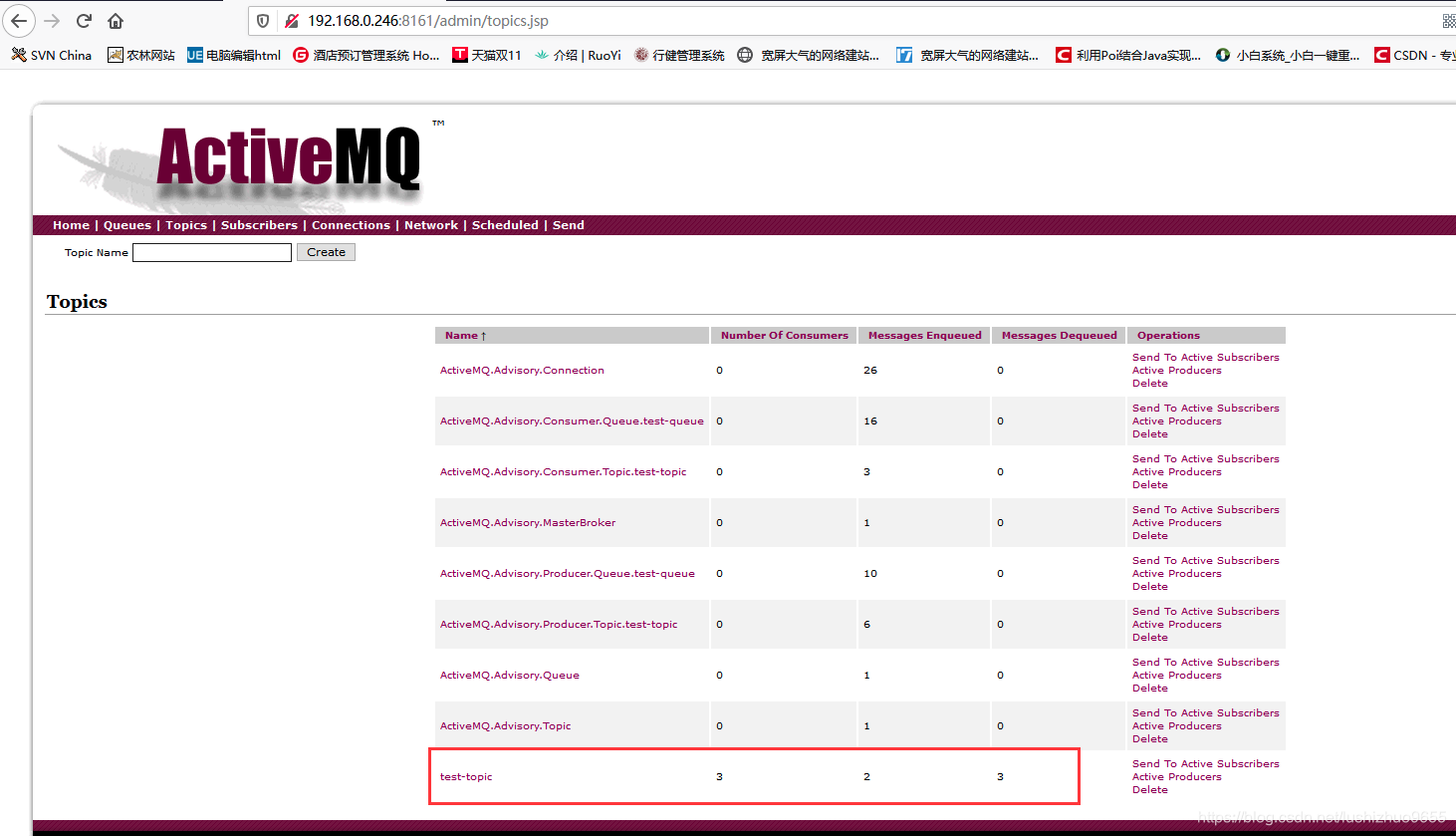Viewport: 1456px width, 836px height.
Task: Click the insecure connection lock icon
Action: click(292, 21)
